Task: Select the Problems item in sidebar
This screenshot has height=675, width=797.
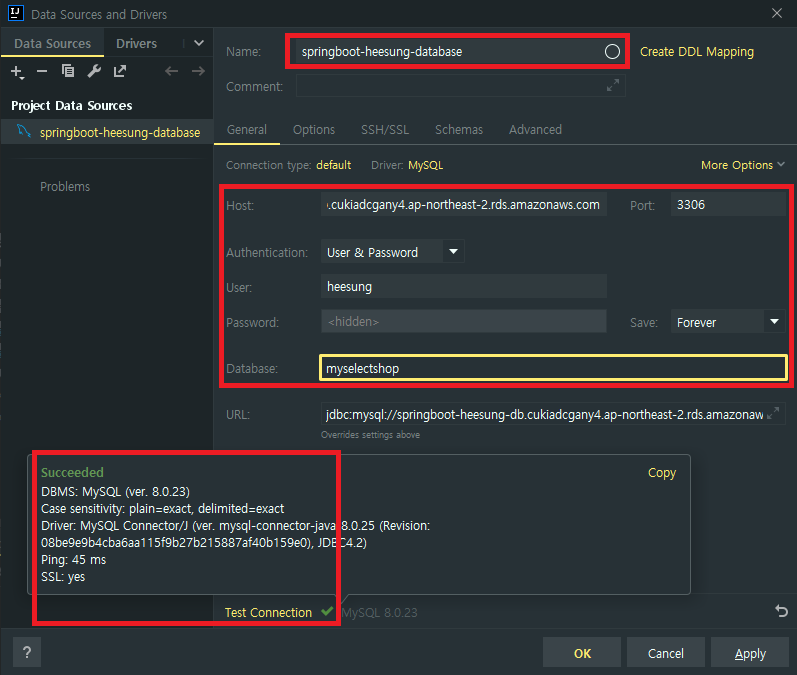Action: pos(65,187)
